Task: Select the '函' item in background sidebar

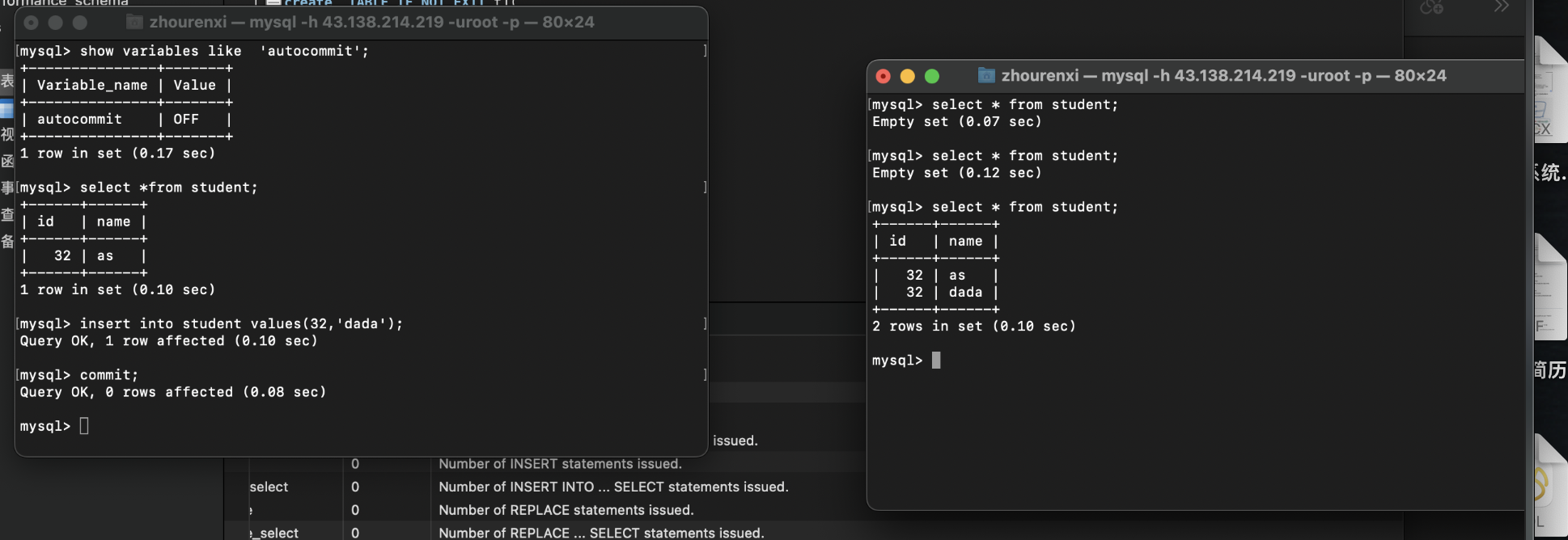Action: pos(7,161)
